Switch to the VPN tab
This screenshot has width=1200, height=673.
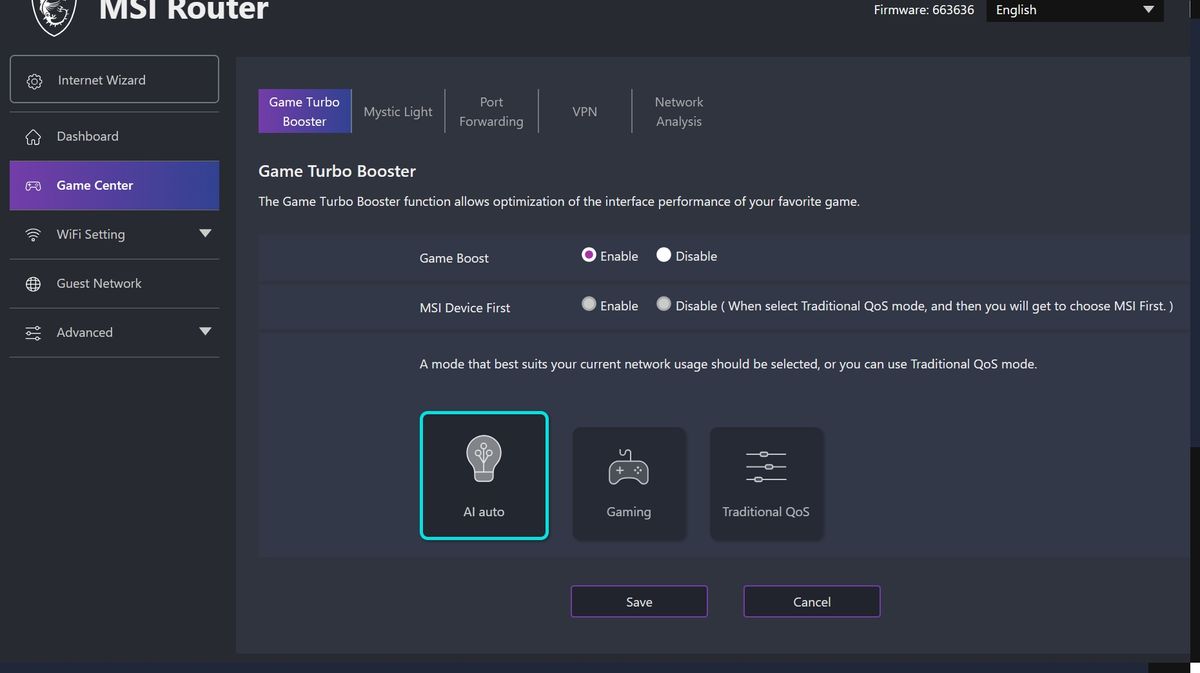585,112
